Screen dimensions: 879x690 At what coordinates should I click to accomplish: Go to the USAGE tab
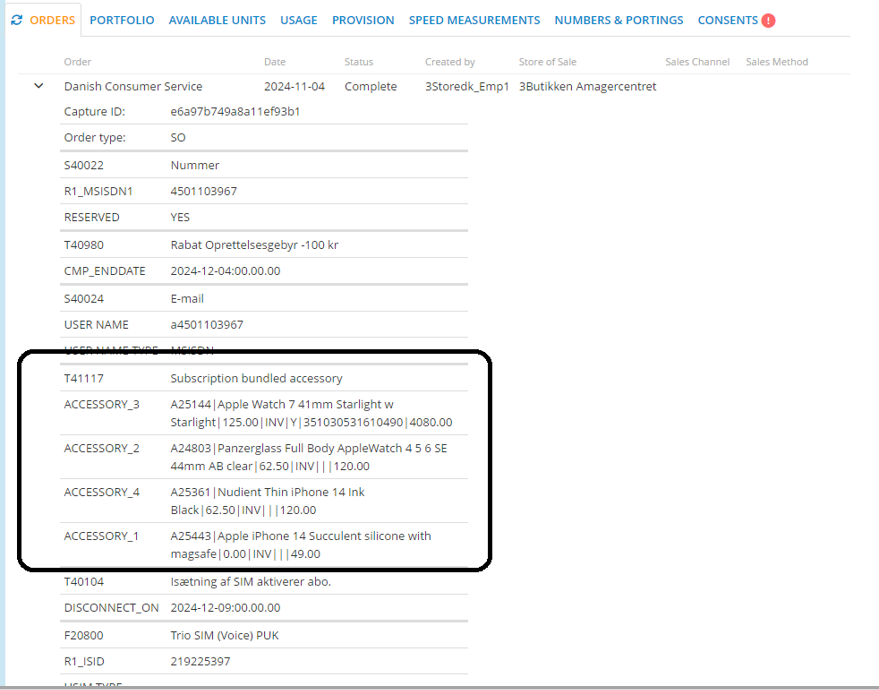[299, 20]
